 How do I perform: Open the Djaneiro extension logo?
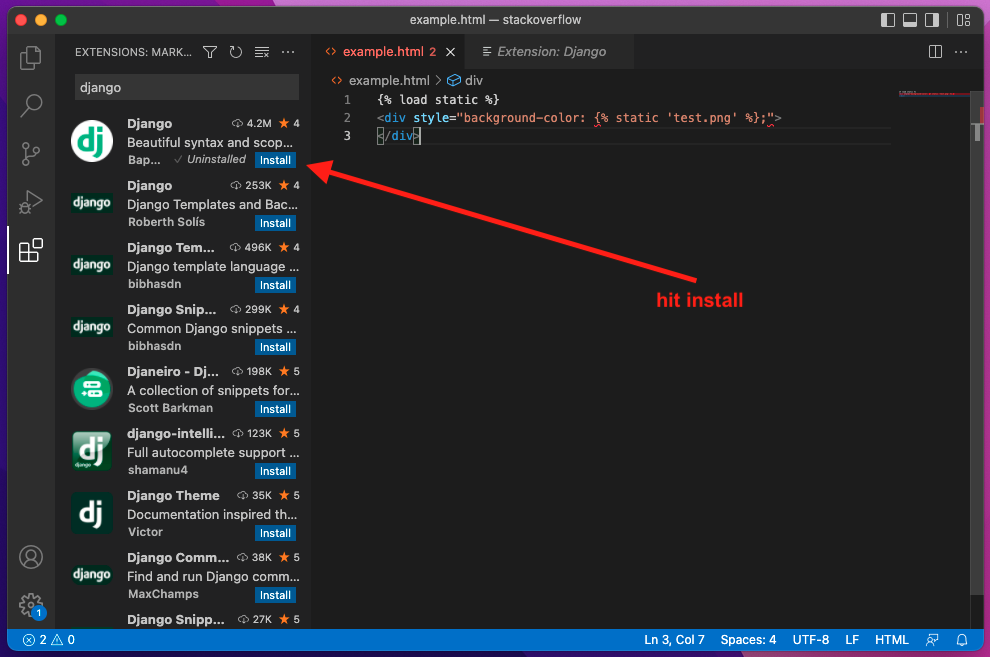click(x=92, y=389)
